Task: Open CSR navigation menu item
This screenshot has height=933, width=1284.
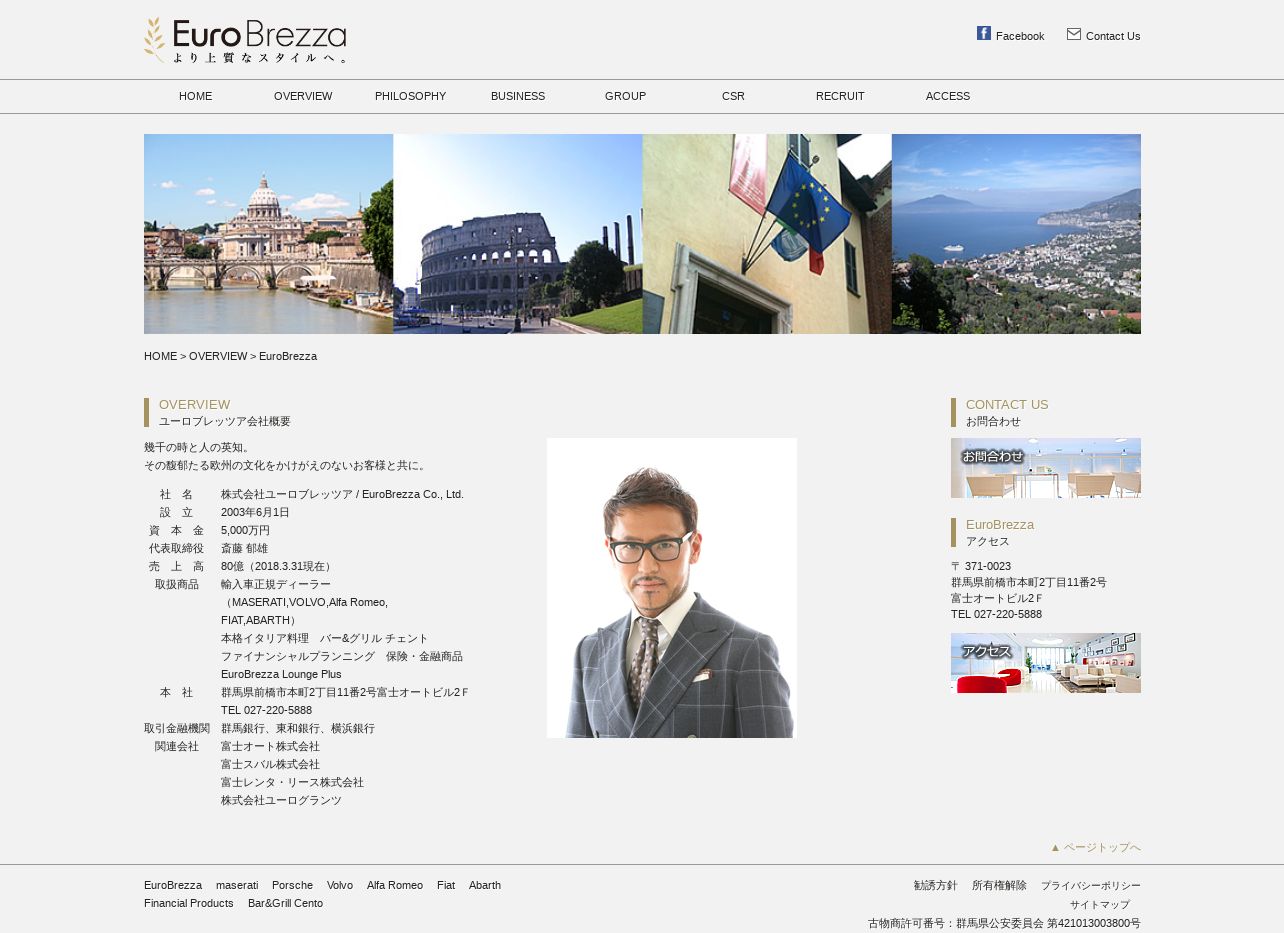Action: (733, 96)
